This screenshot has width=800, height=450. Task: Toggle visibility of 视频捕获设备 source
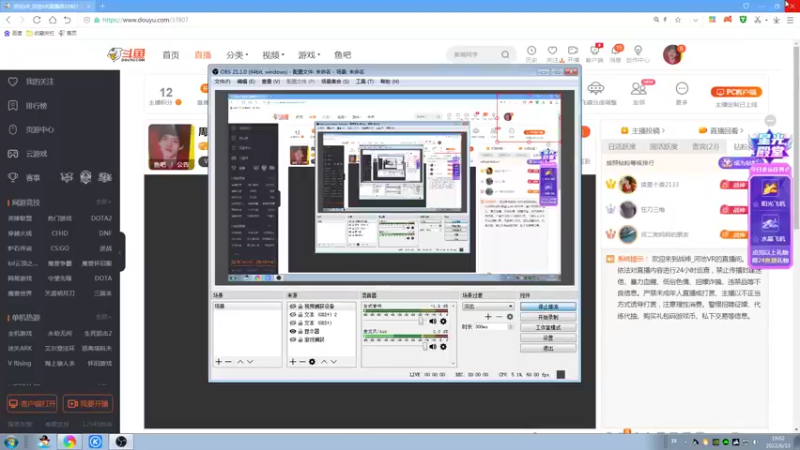click(293, 307)
